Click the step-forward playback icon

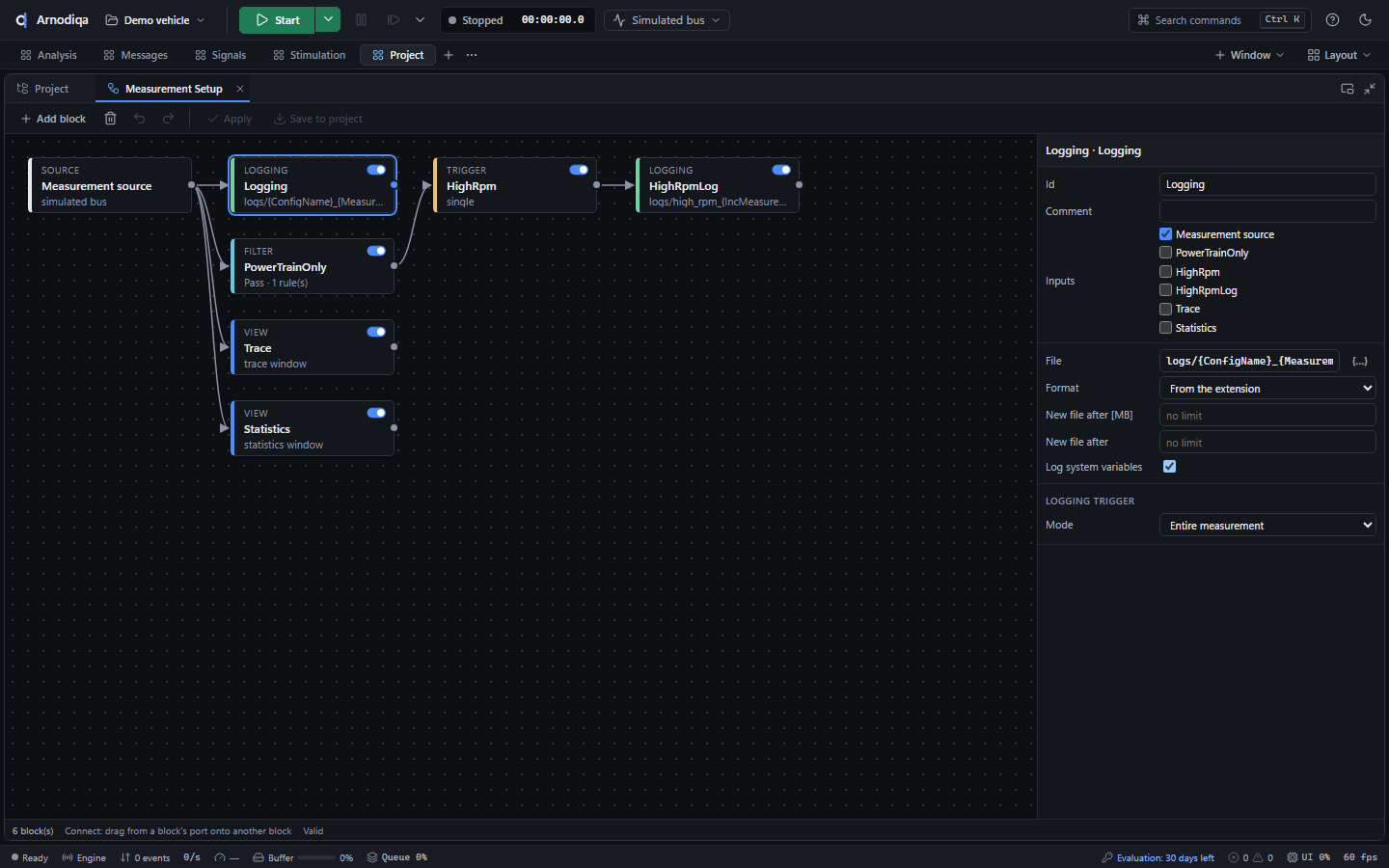[394, 20]
